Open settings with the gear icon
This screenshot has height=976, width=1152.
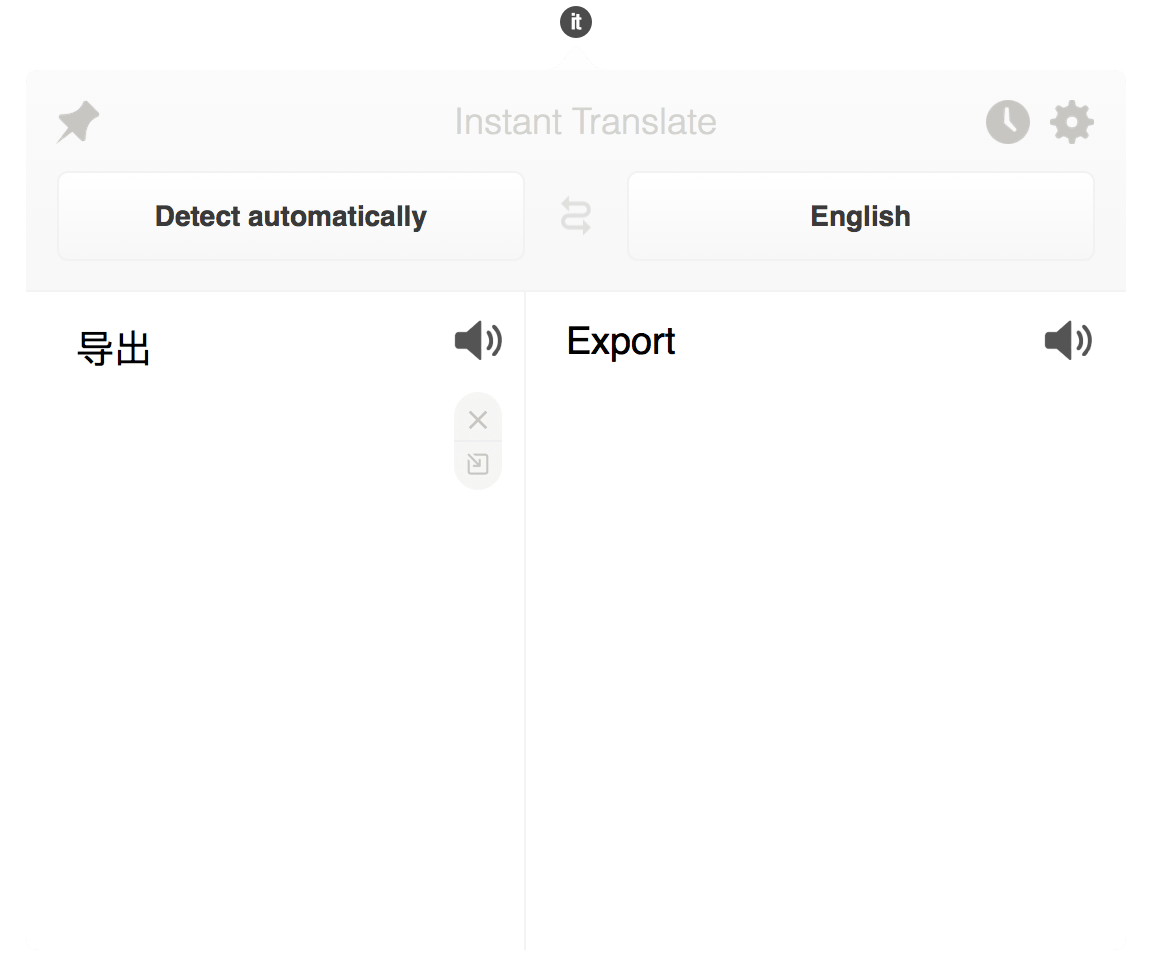point(1071,122)
